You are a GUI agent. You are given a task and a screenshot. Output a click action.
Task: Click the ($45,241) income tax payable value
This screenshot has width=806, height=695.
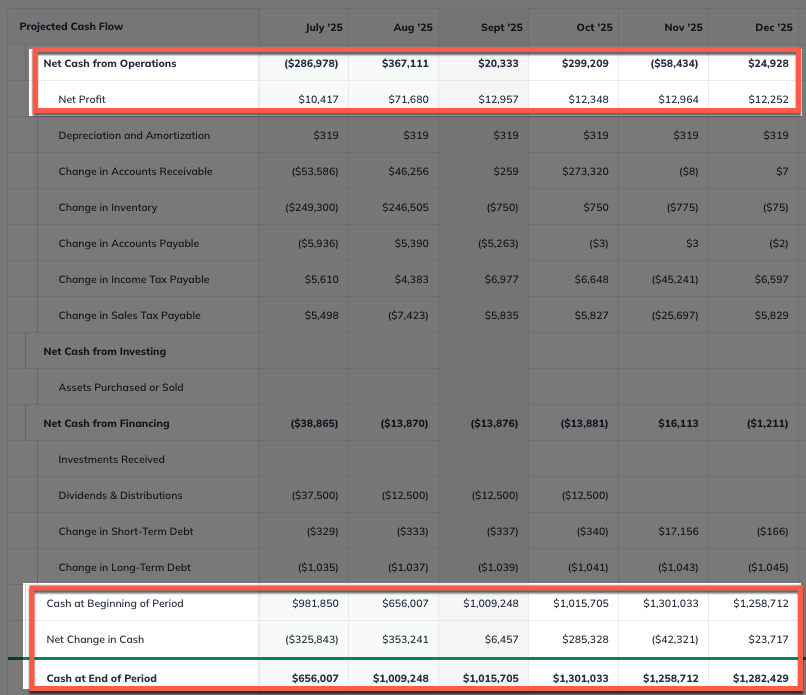click(x=675, y=279)
